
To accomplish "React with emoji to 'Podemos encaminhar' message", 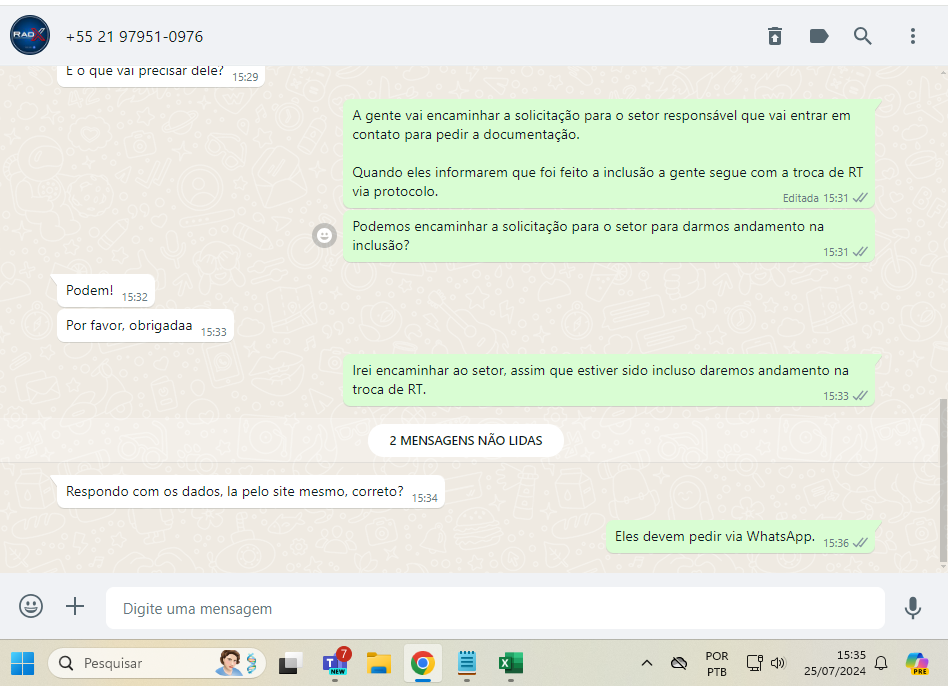I will [325, 235].
